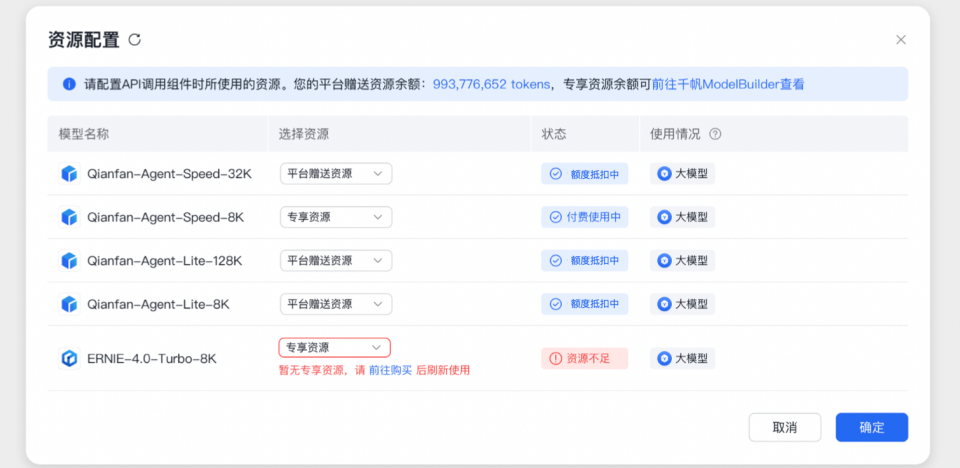Viewport: 960px width, 468px height.
Task: Click the 993,776,652 tokens balance link
Action: pos(491,84)
